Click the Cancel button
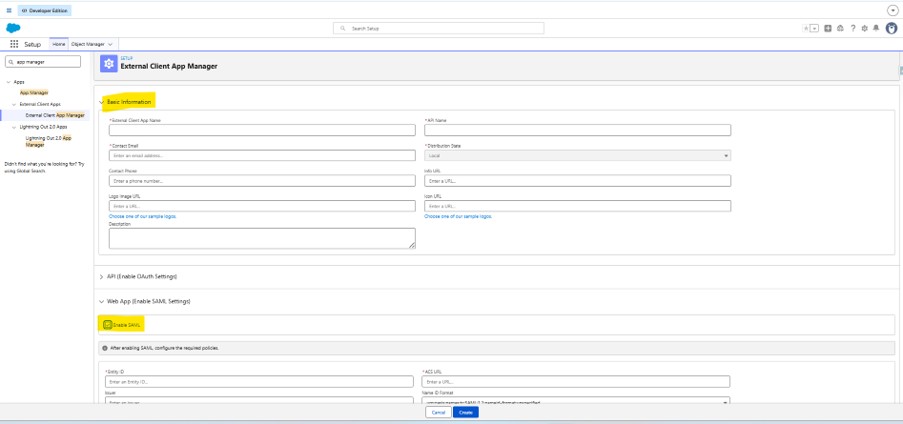The height and width of the screenshot is (424, 903). [438, 412]
